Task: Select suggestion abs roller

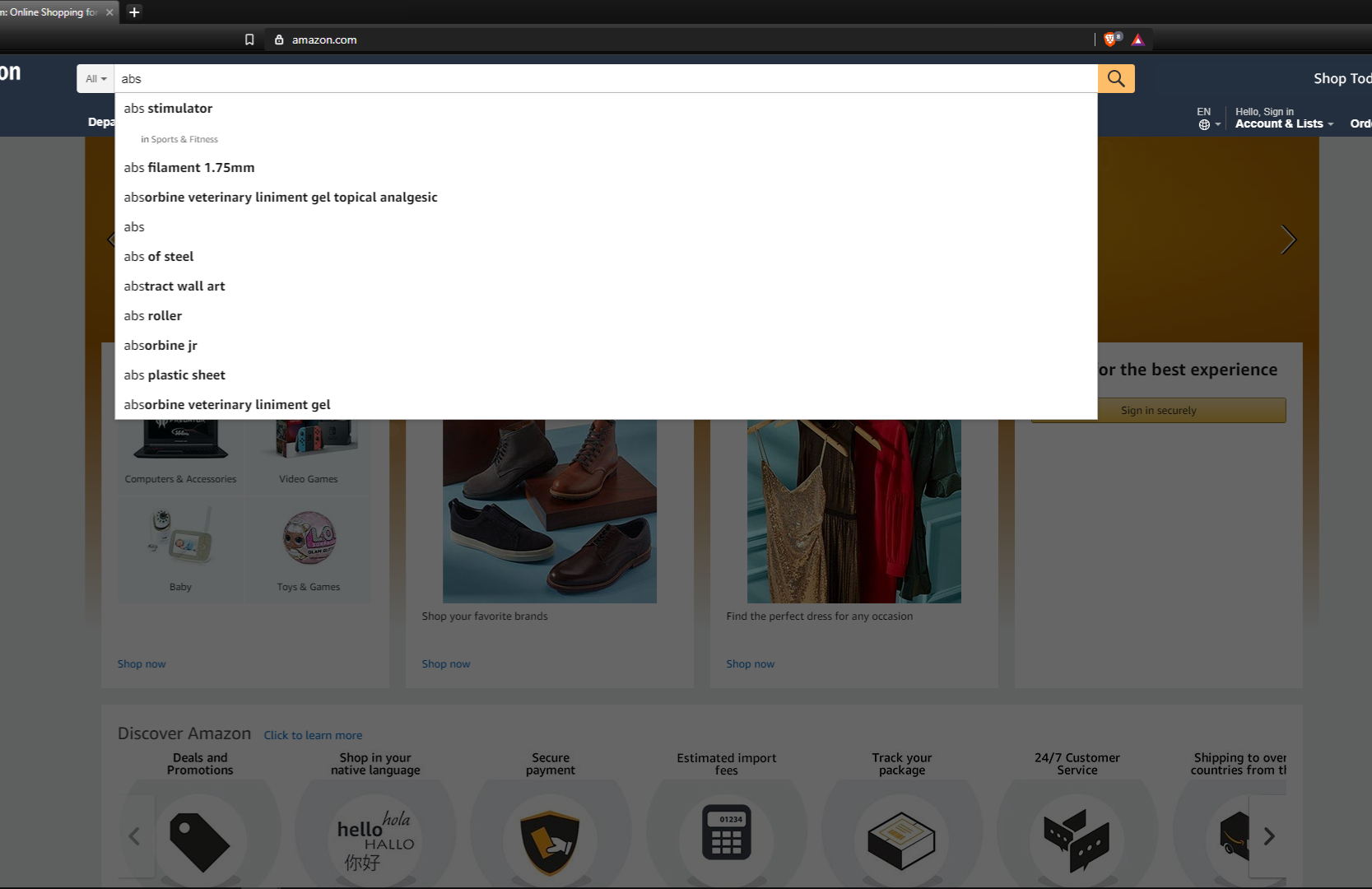Action: (606, 315)
